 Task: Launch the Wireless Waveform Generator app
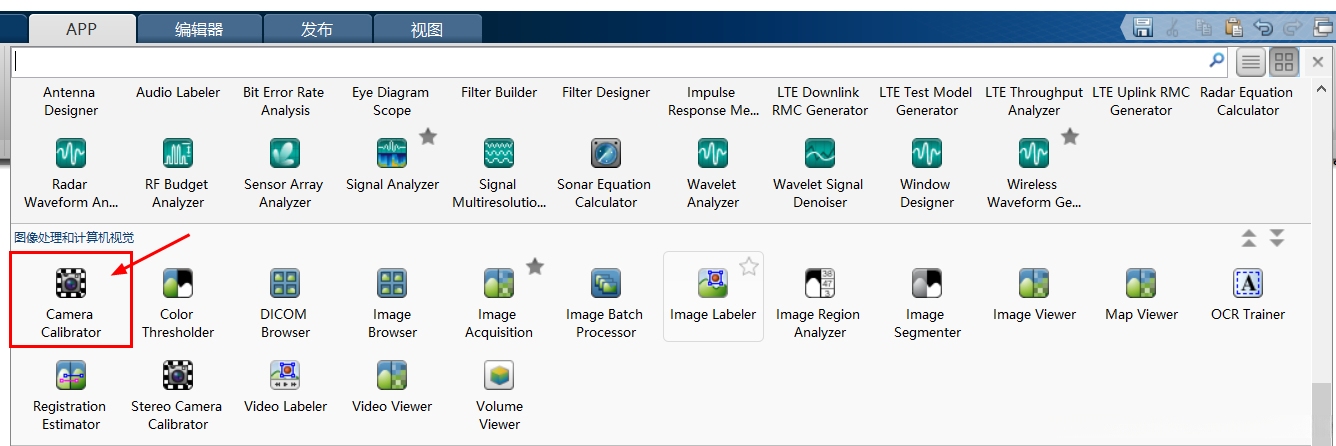(1034, 172)
